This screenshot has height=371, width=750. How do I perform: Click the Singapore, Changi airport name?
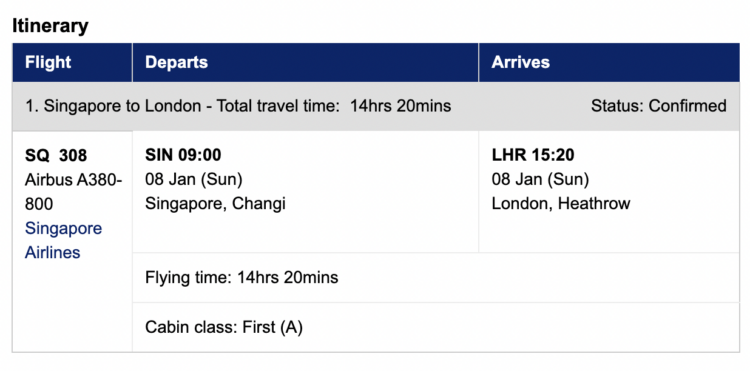tap(215, 204)
